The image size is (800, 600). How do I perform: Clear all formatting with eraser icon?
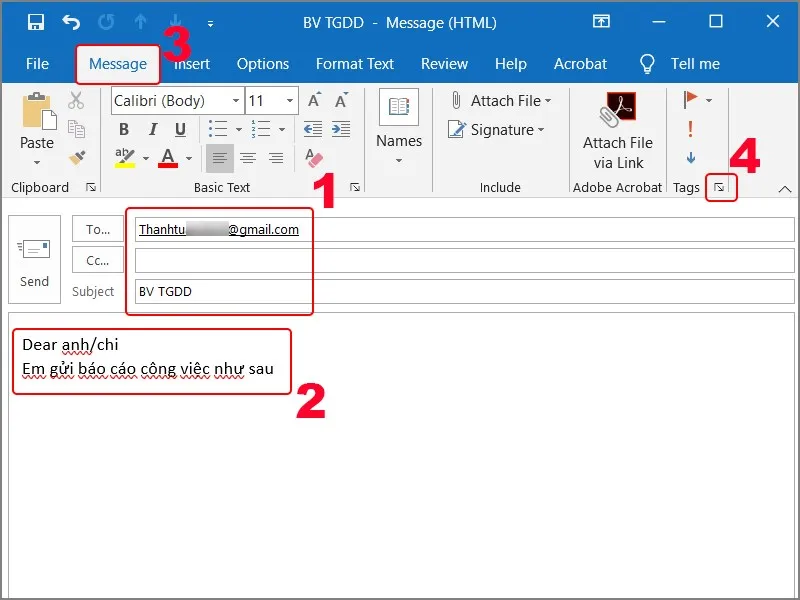(x=315, y=158)
